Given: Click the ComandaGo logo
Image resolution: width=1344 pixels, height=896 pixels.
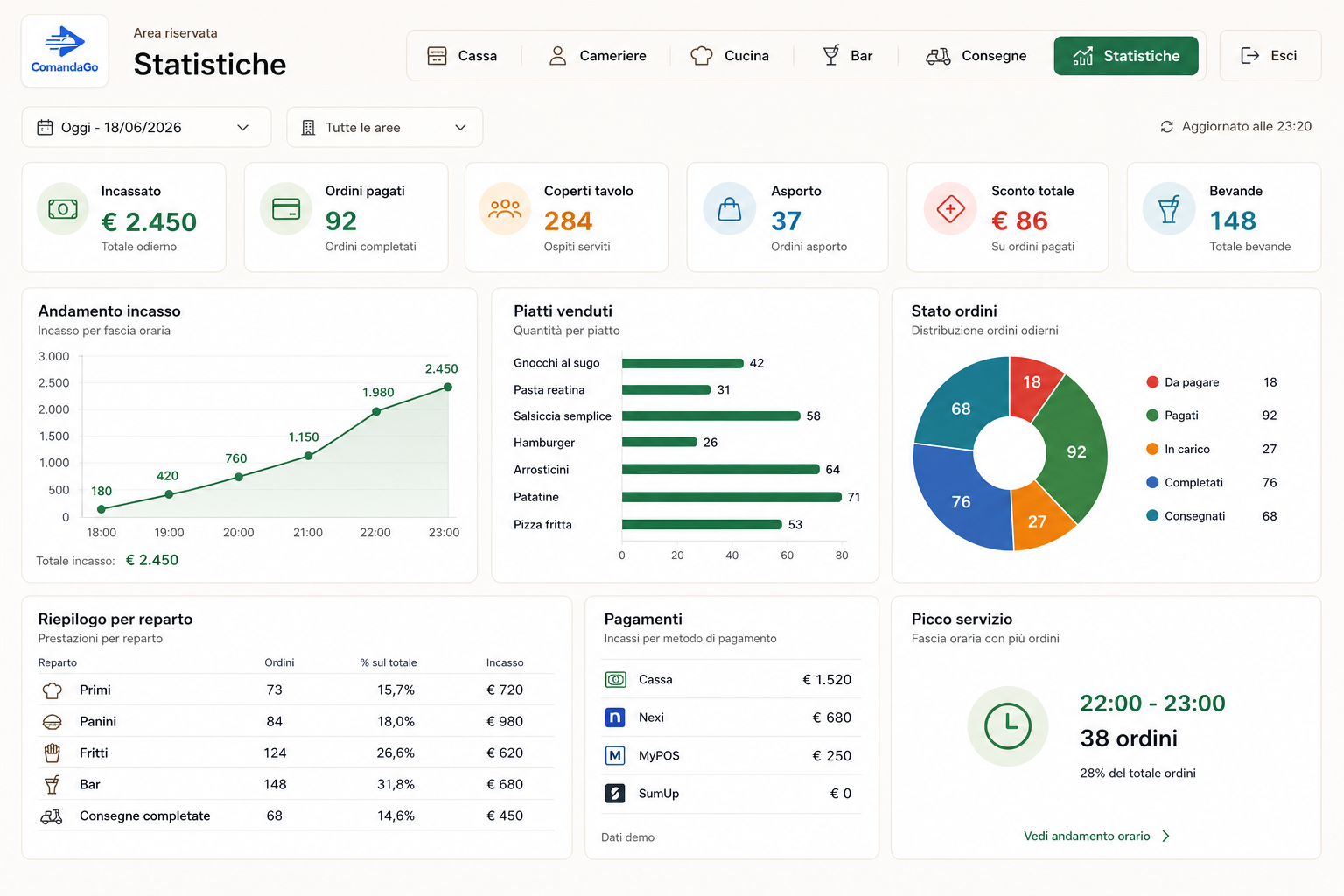Looking at the screenshot, I should pos(65,51).
